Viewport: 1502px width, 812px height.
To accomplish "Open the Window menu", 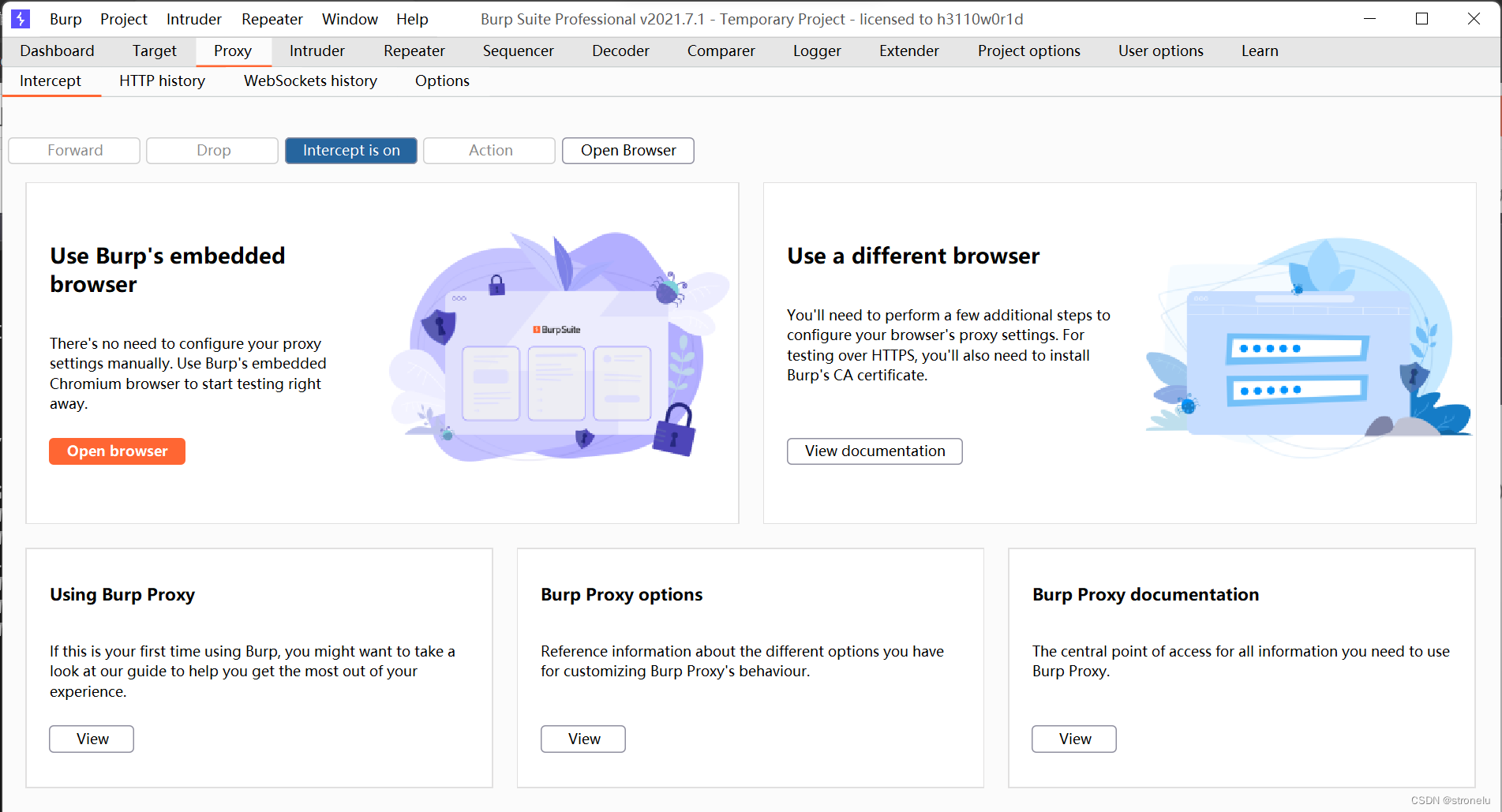I will 350,19.
